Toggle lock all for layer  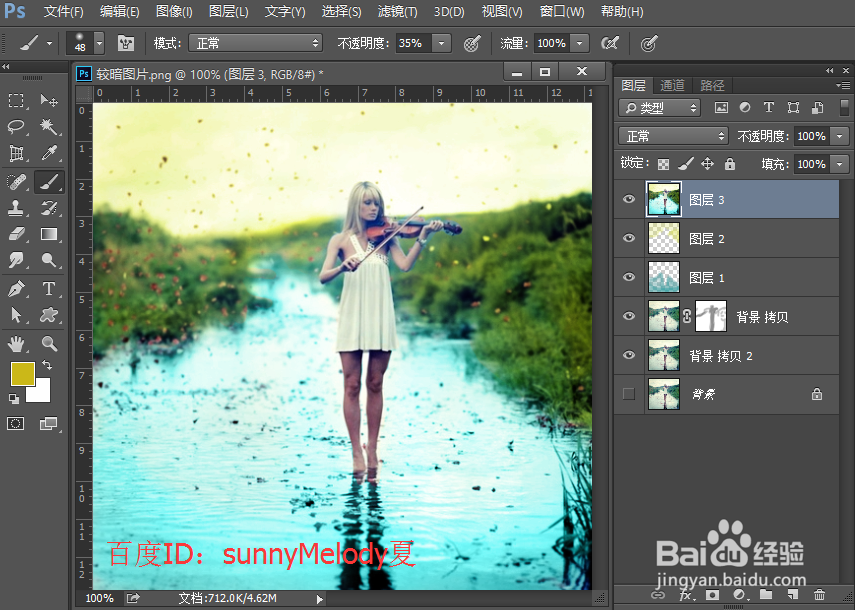click(x=730, y=164)
